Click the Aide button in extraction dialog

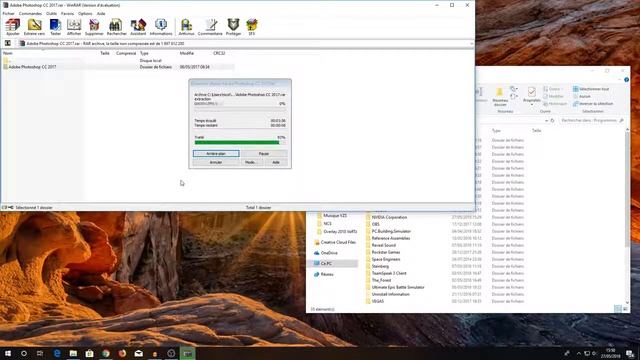tap(276, 162)
